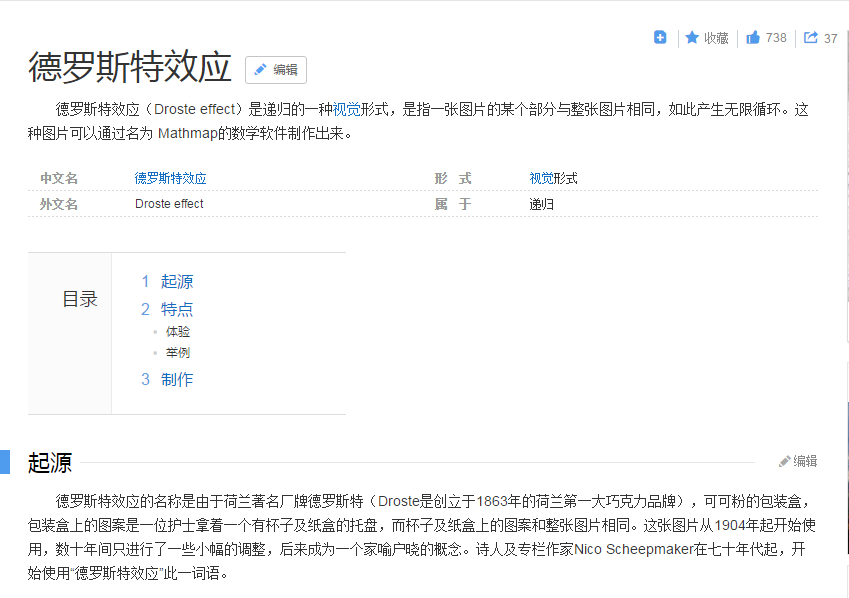
Task: Click the 起源 section heading
Action: (50, 463)
